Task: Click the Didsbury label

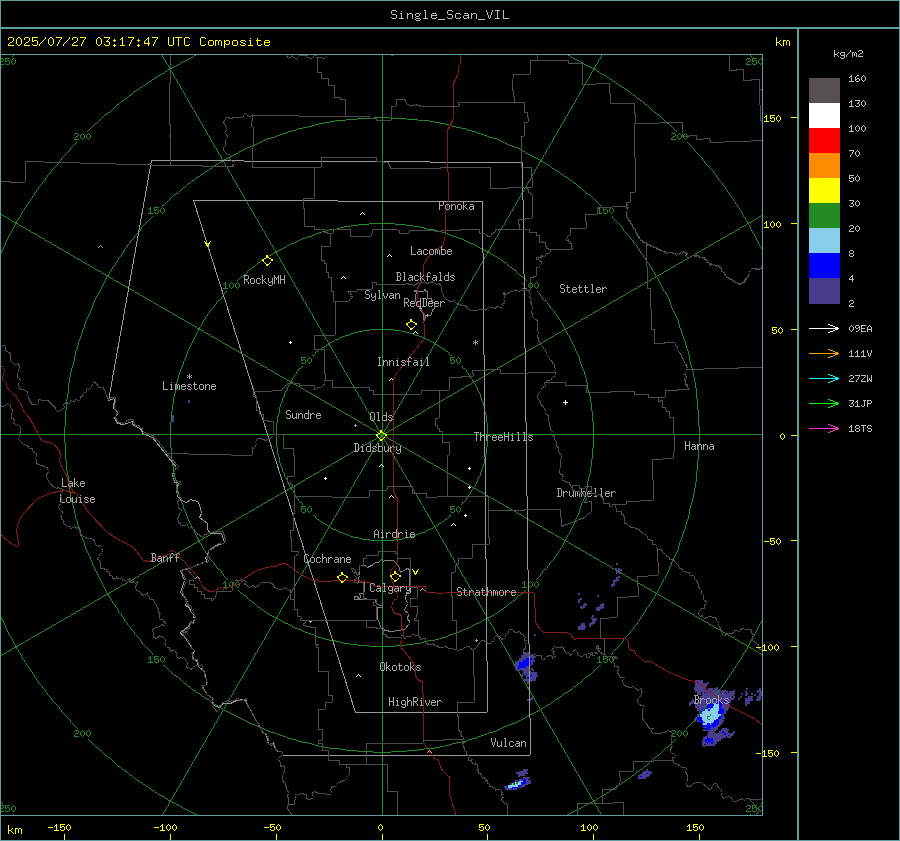Action: (377, 448)
